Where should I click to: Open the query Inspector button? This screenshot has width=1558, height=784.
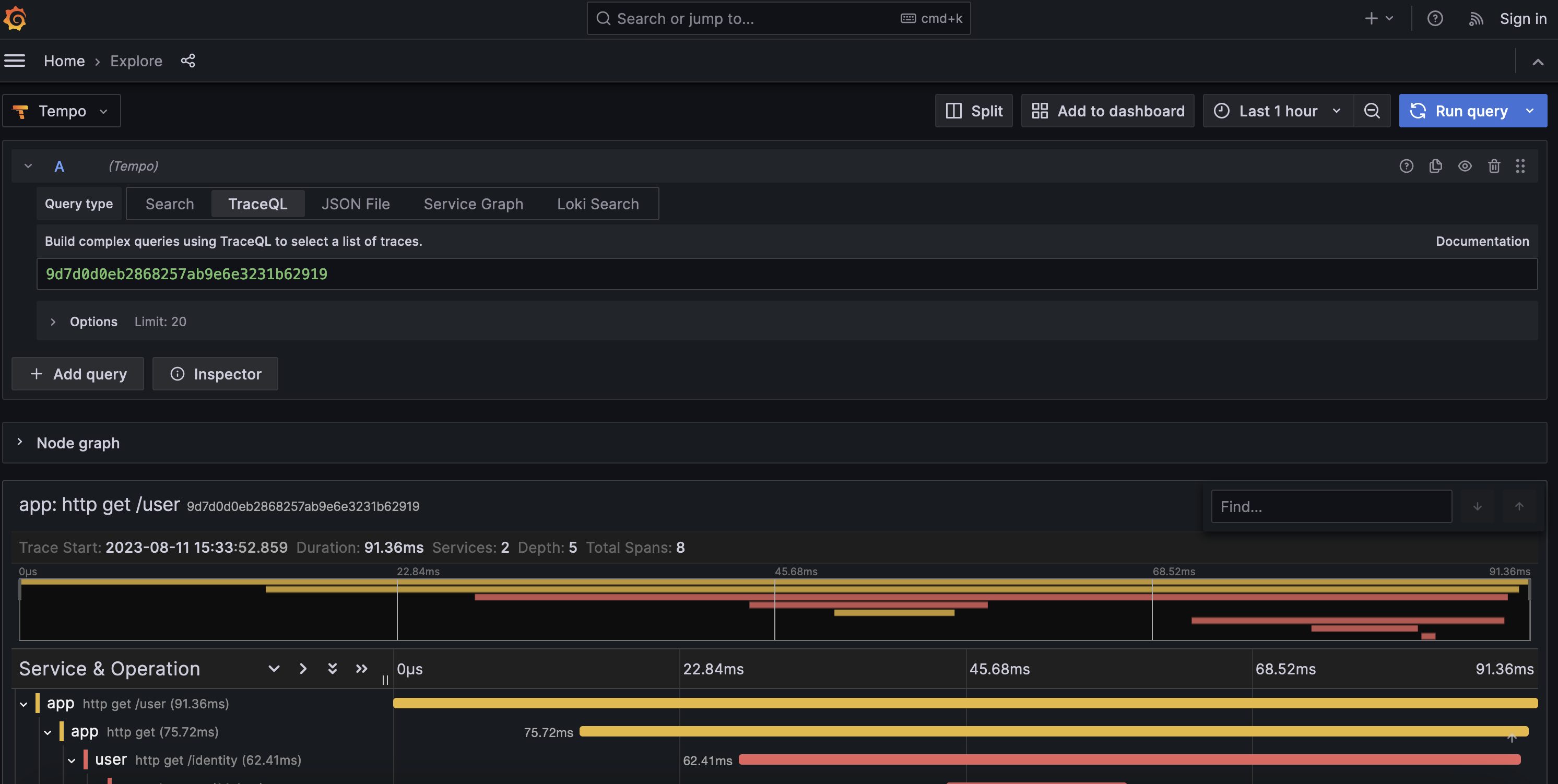215,374
